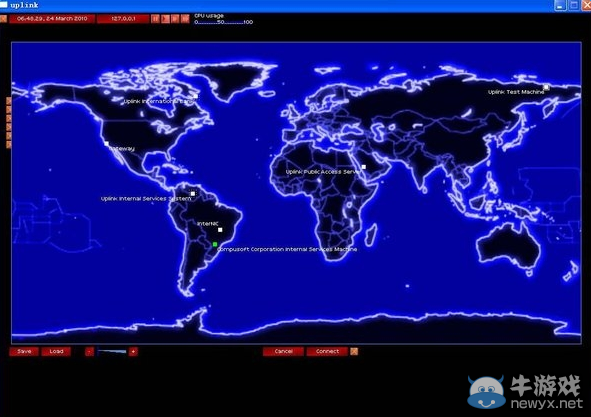591x417 pixels.
Task: Zoom out the map with the minus button
Action: tap(89, 352)
